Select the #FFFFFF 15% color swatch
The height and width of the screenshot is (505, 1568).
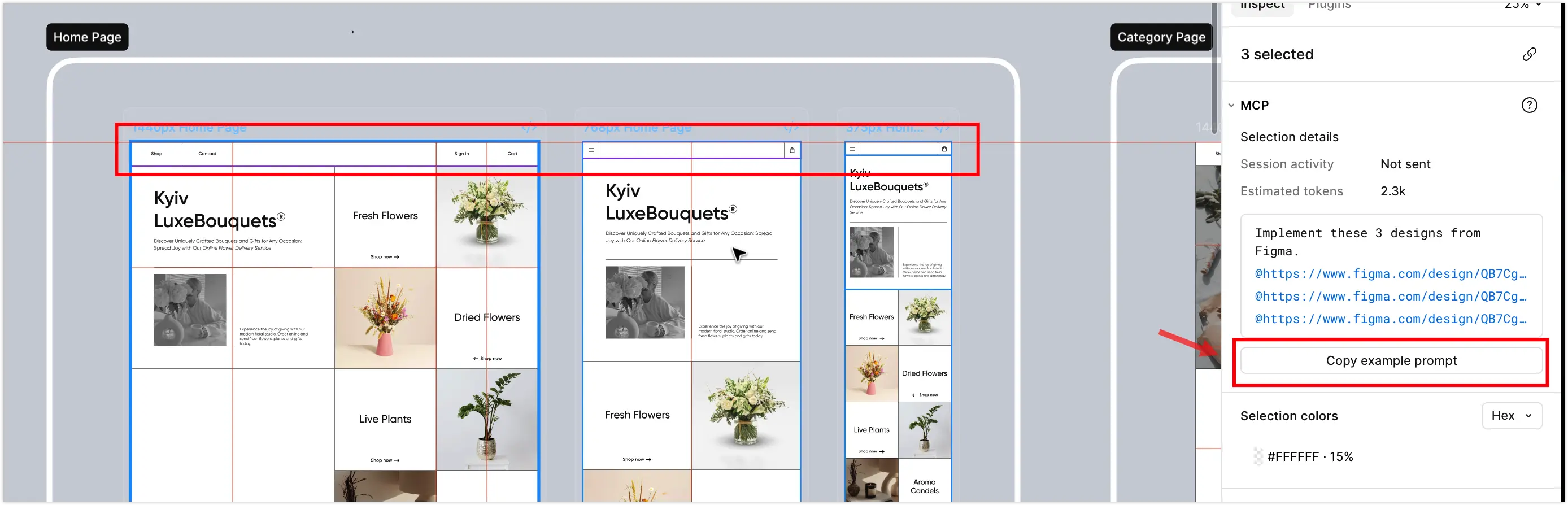(1257, 456)
